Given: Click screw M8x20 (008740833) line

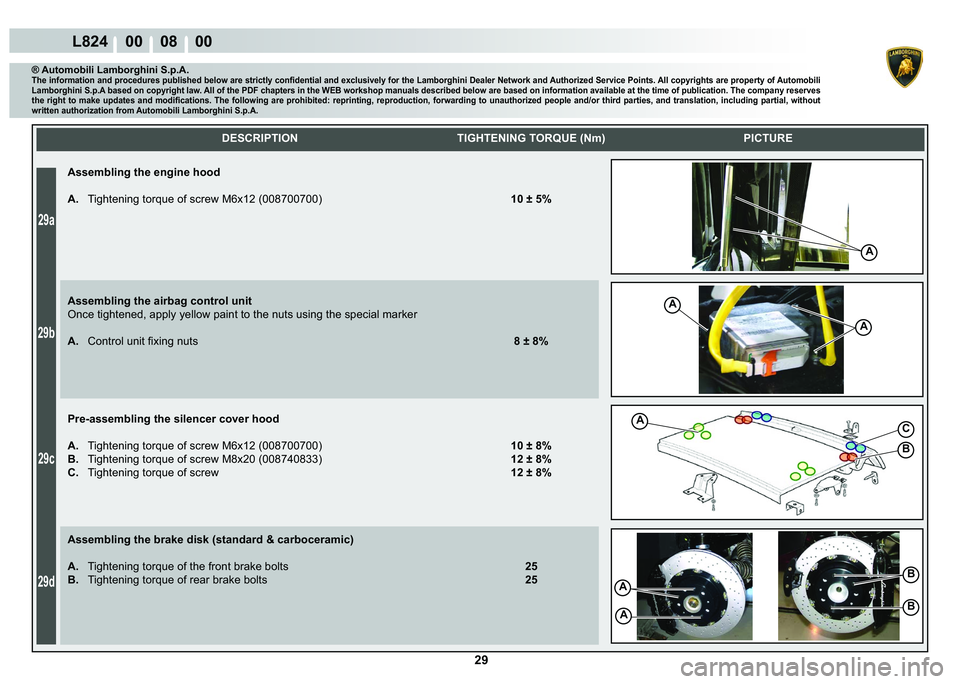Looking at the screenshot, I should pyautogui.click(x=195, y=459).
